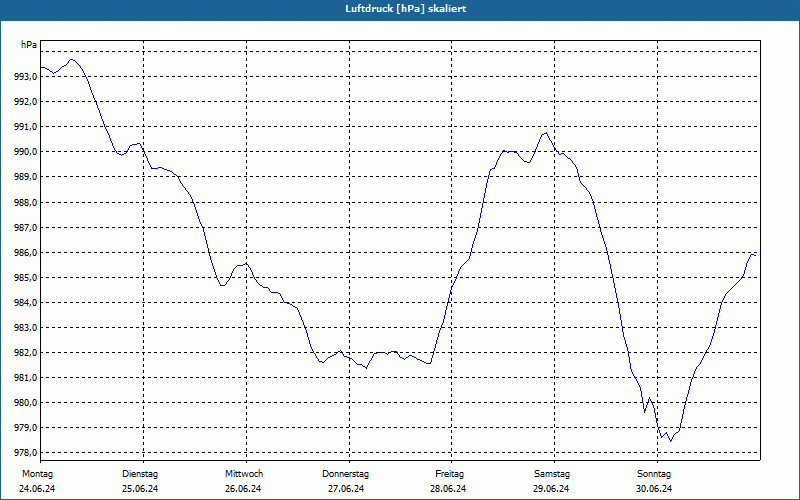Screen dimensions: 800x500
Task: Select the 983,0 axis label
Action: (26, 328)
